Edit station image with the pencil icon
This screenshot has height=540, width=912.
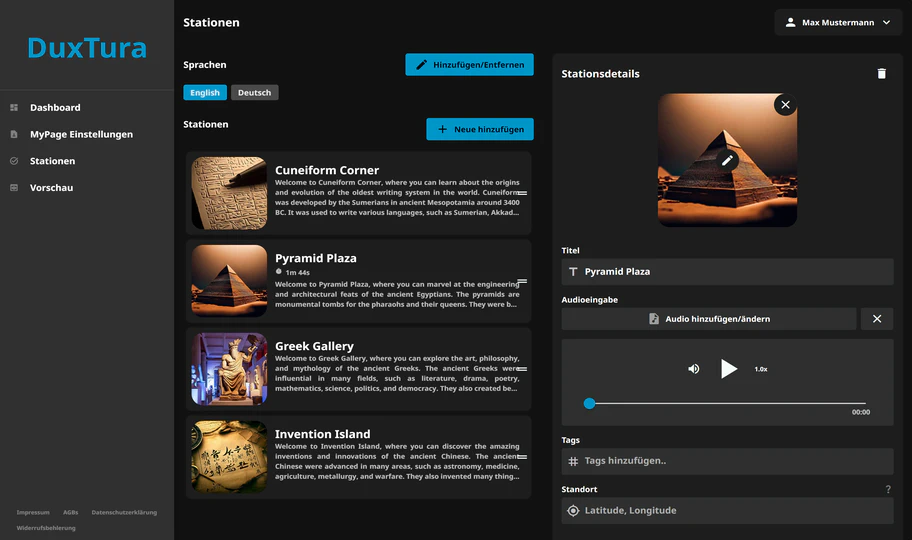pos(727,161)
